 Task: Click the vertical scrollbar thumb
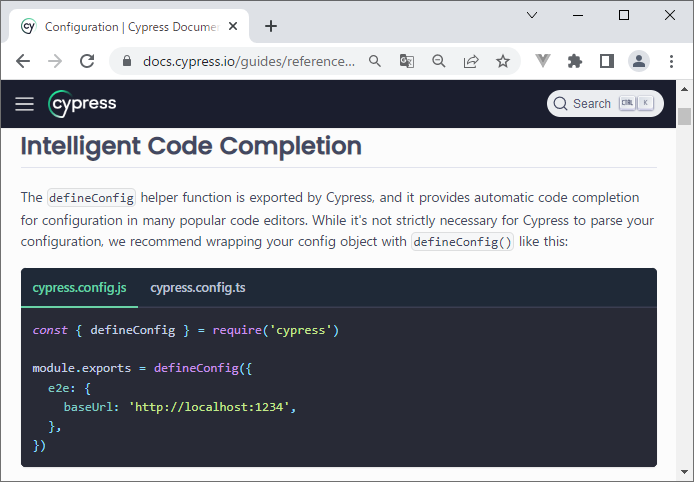[x=684, y=117]
